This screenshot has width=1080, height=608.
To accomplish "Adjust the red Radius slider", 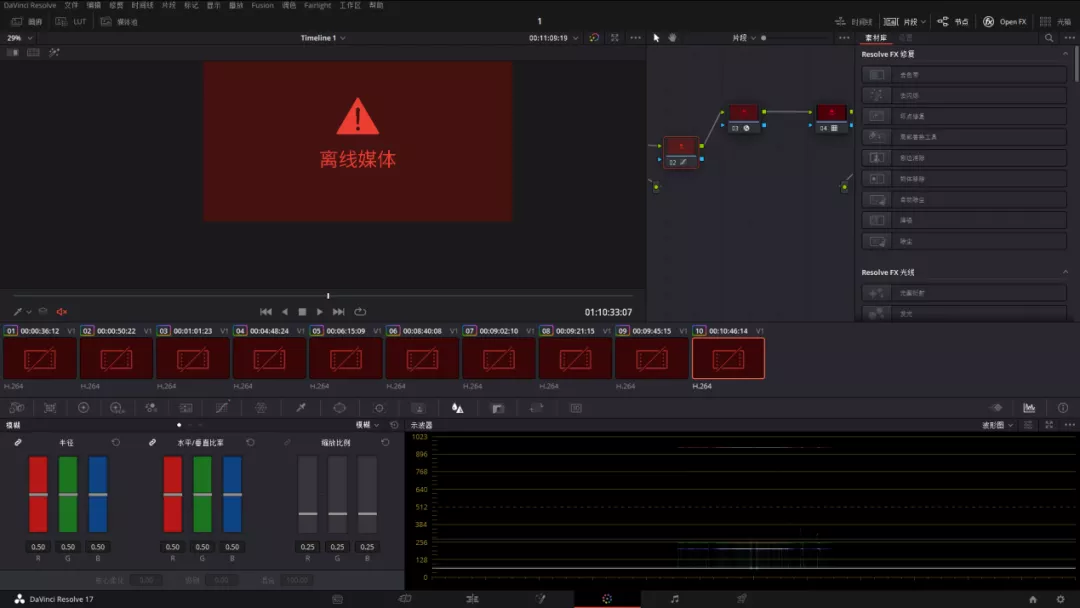I will (38, 494).
